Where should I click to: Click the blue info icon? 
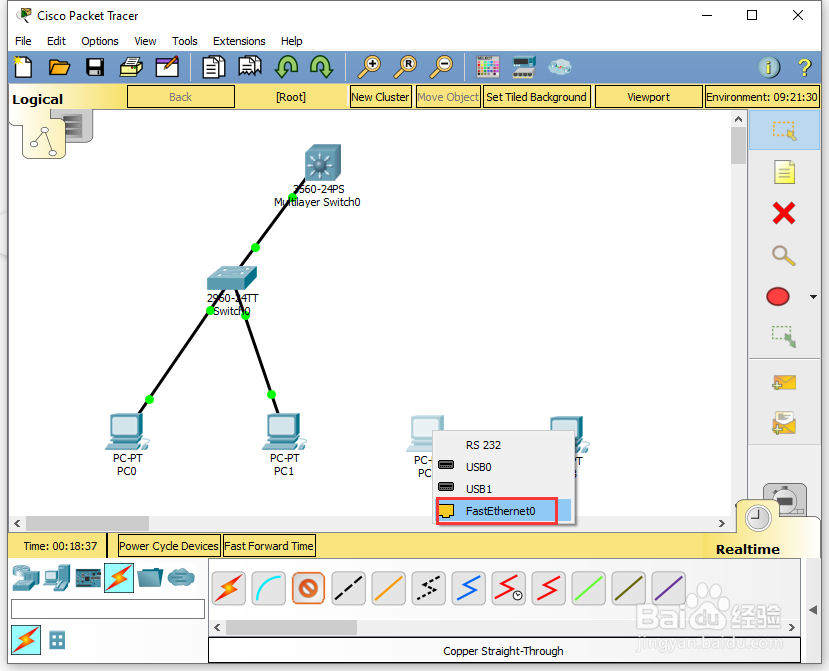pos(769,67)
